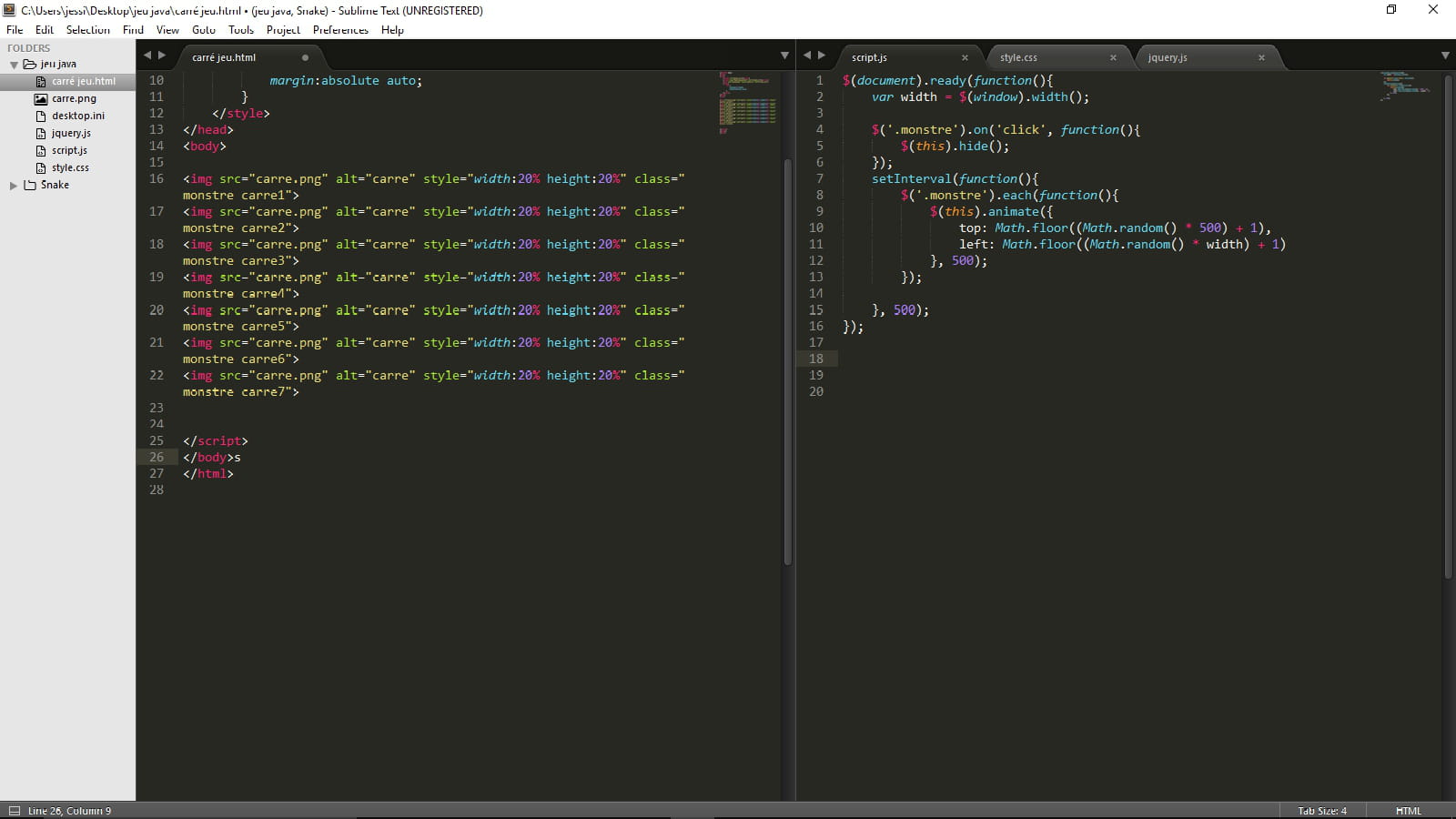
Task: Switch to the style.css tab
Action: pos(1018,57)
